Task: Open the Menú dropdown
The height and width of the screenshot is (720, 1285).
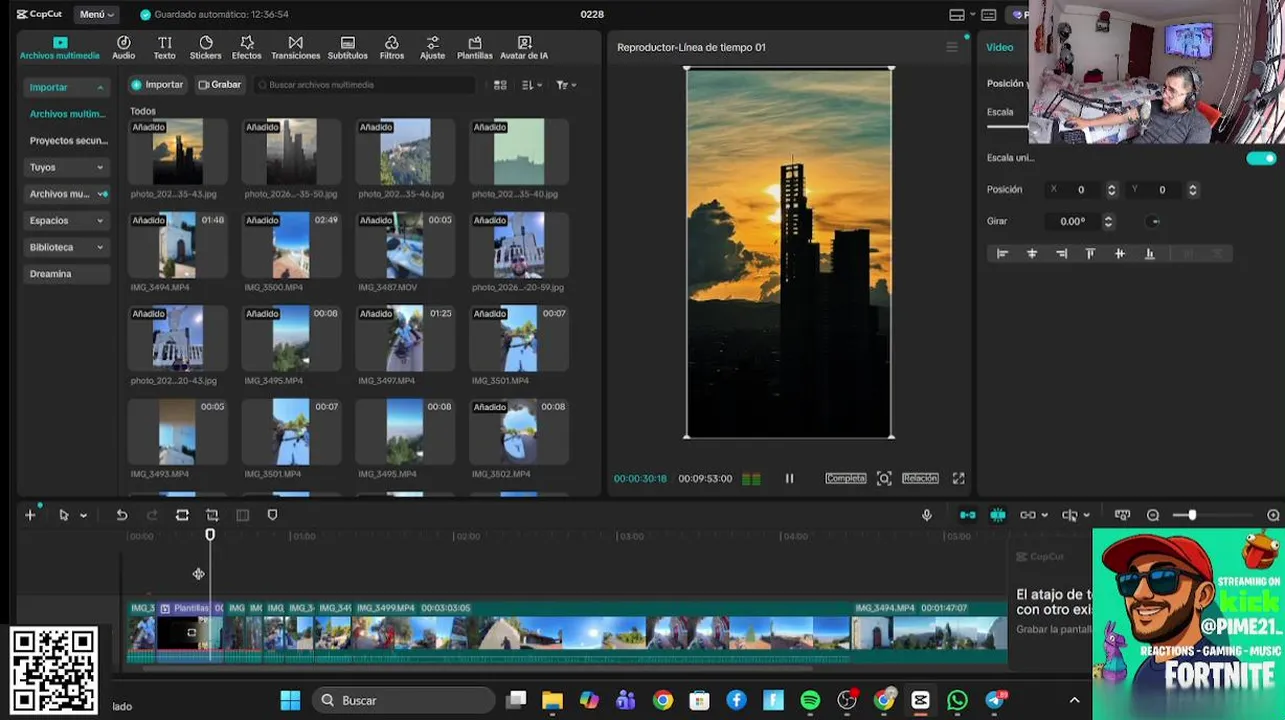Action: tap(96, 14)
